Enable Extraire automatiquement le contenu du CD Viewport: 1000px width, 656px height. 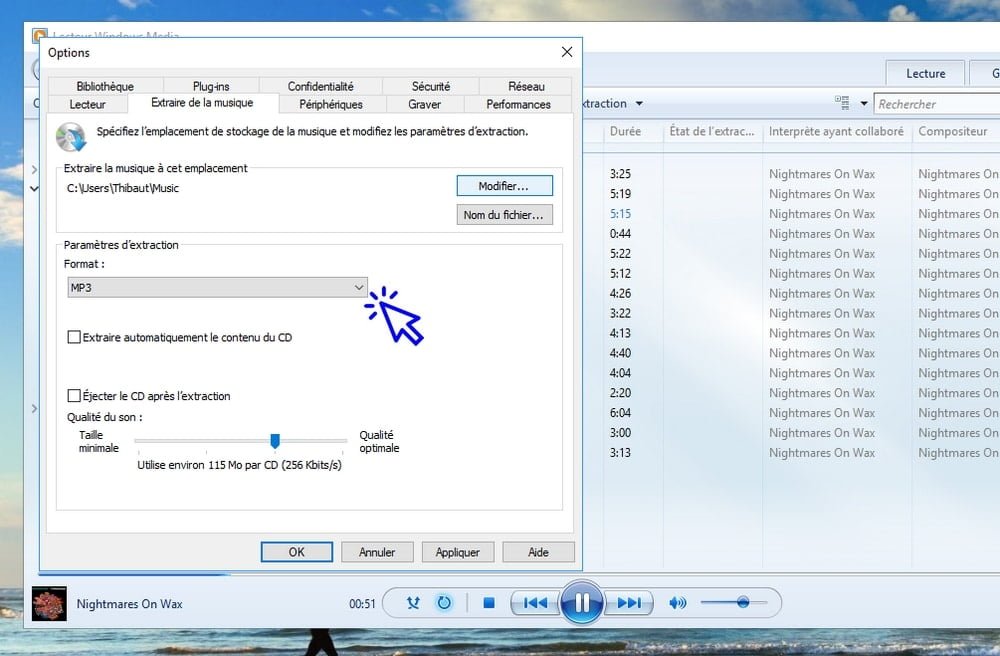point(74,337)
